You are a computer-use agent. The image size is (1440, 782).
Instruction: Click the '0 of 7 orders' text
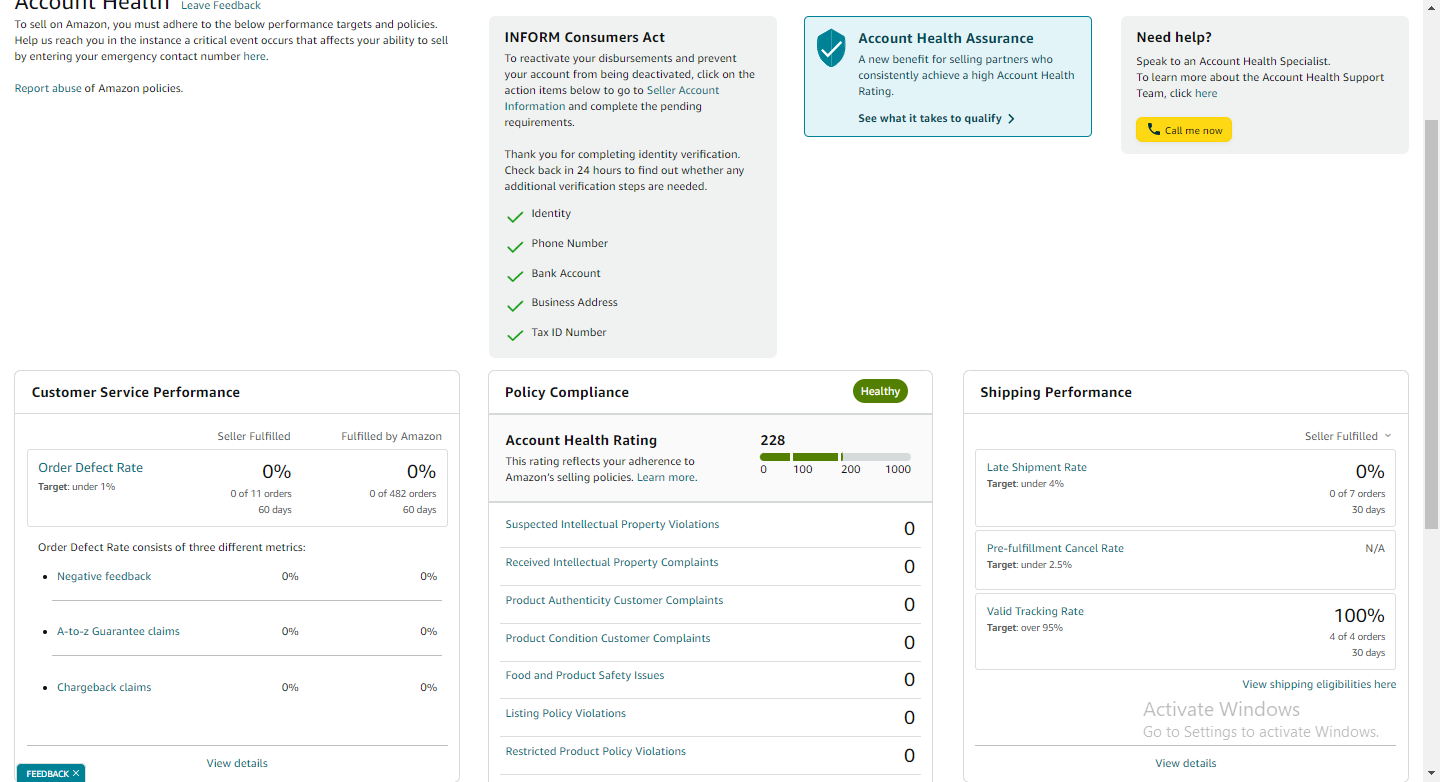tap(1357, 494)
